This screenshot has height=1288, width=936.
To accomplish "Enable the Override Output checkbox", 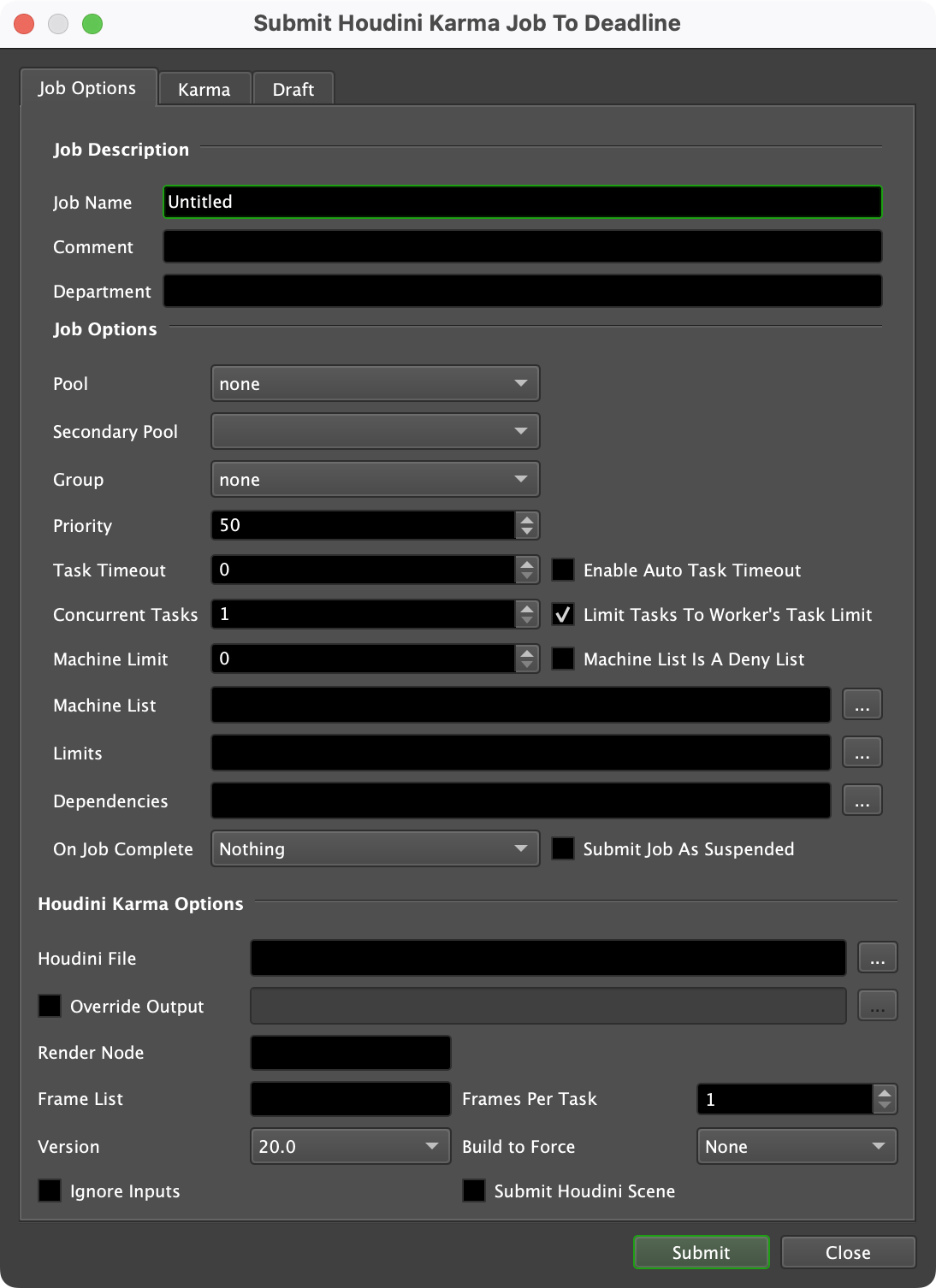I will point(50,1006).
